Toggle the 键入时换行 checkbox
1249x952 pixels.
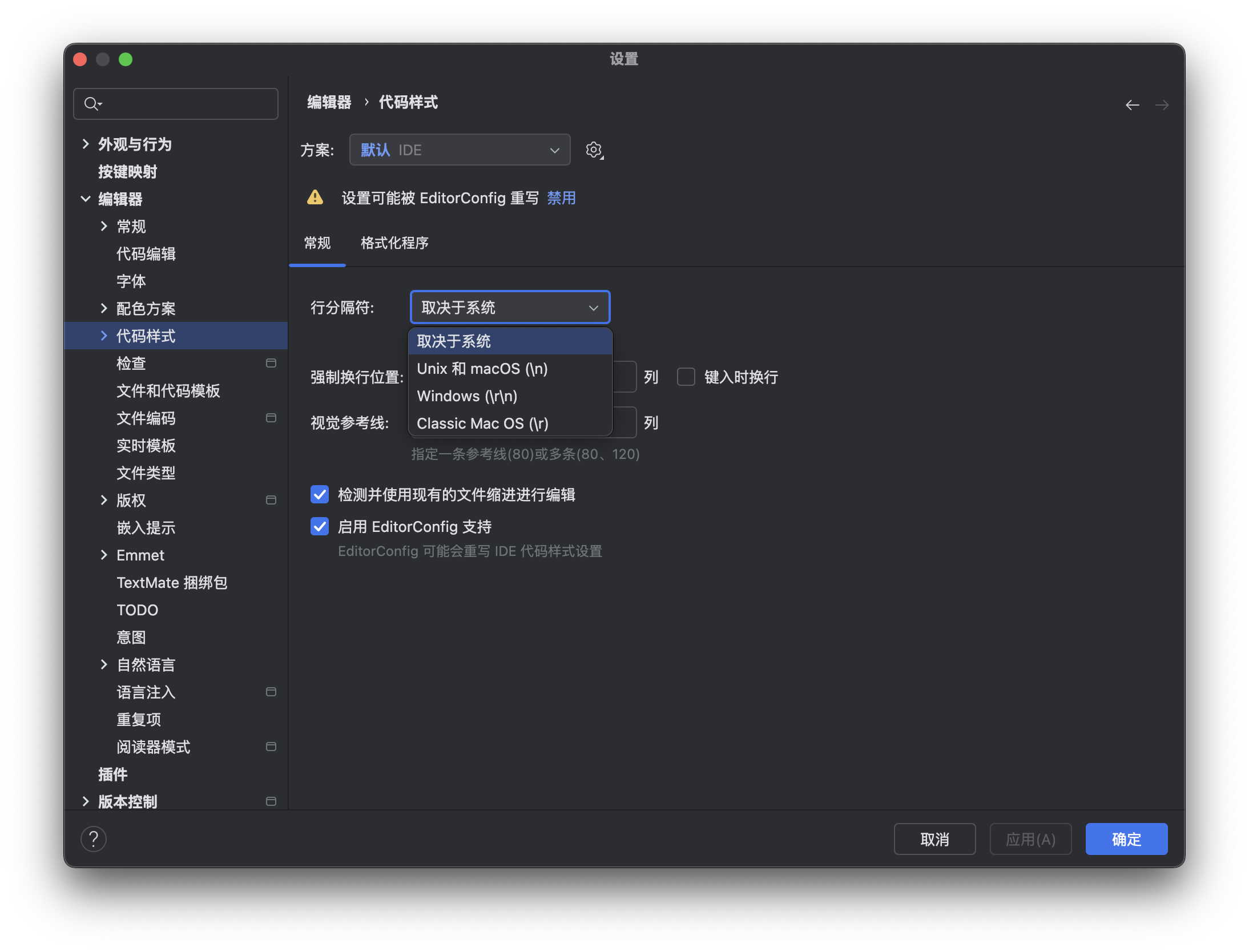point(686,377)
